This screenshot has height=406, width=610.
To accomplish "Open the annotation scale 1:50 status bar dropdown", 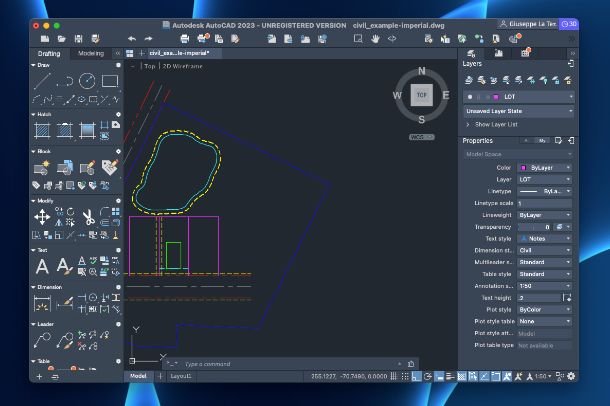I will tap(543, 376).
